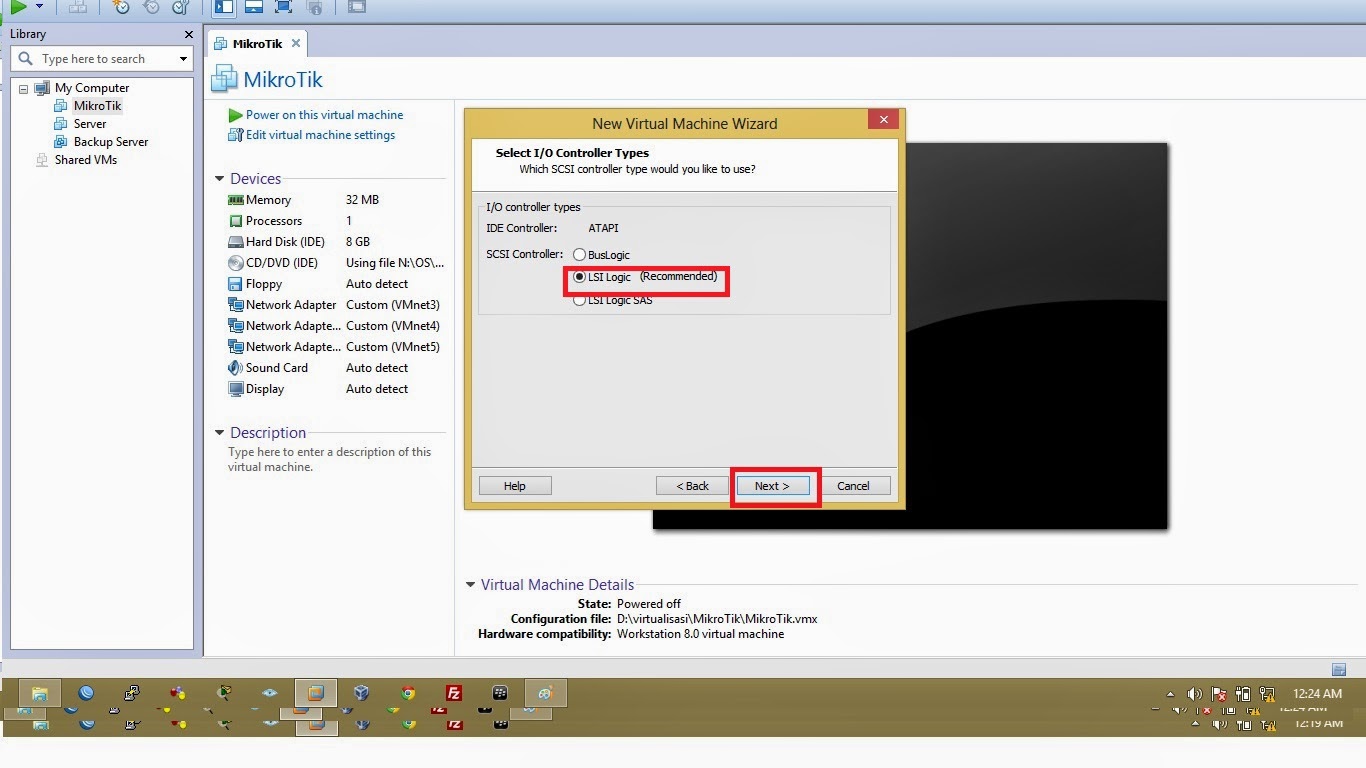Click the Network Adapter row with VMnet4
Viewport: 1366px width, 768px height.
click(x=335, y=326)
